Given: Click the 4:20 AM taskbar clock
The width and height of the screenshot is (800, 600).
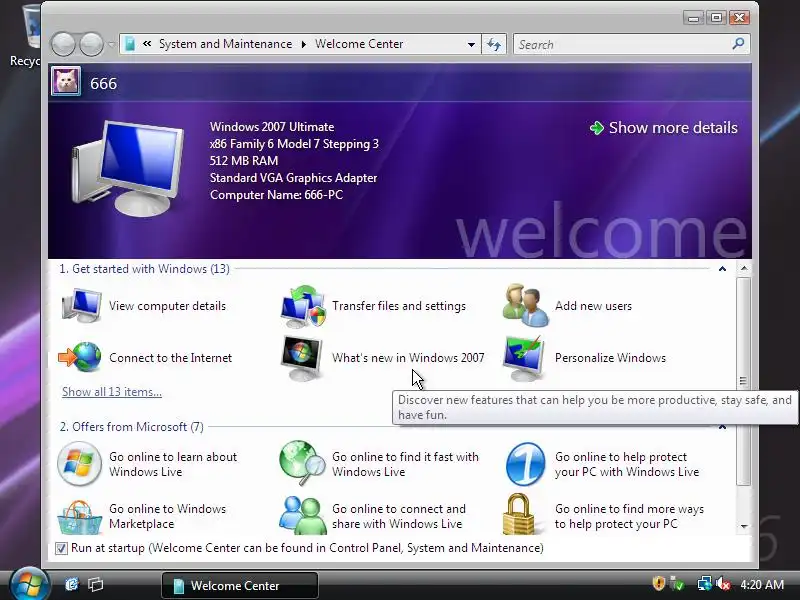Looking at the screenshot, I should point(762,584).
